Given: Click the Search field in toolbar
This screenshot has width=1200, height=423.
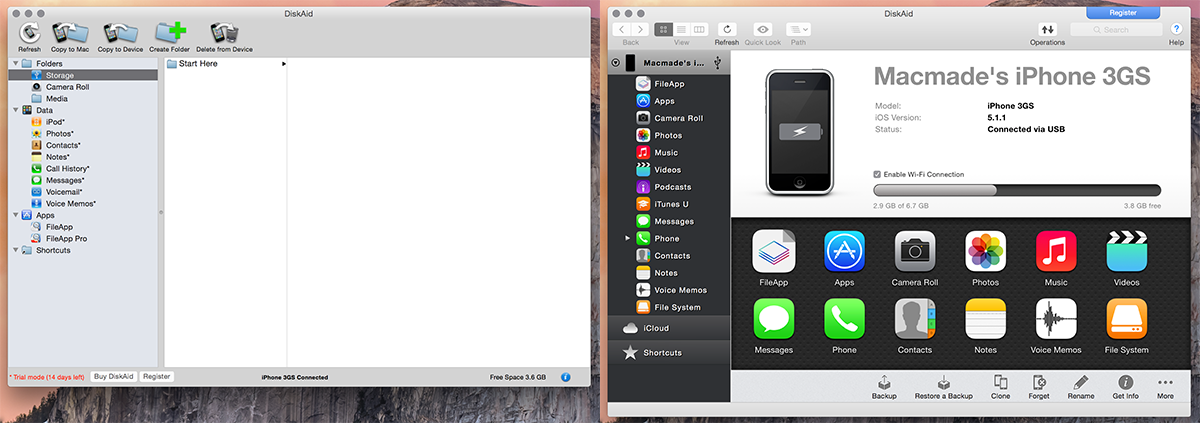Looking at the screenshot, I should 1116,30.
